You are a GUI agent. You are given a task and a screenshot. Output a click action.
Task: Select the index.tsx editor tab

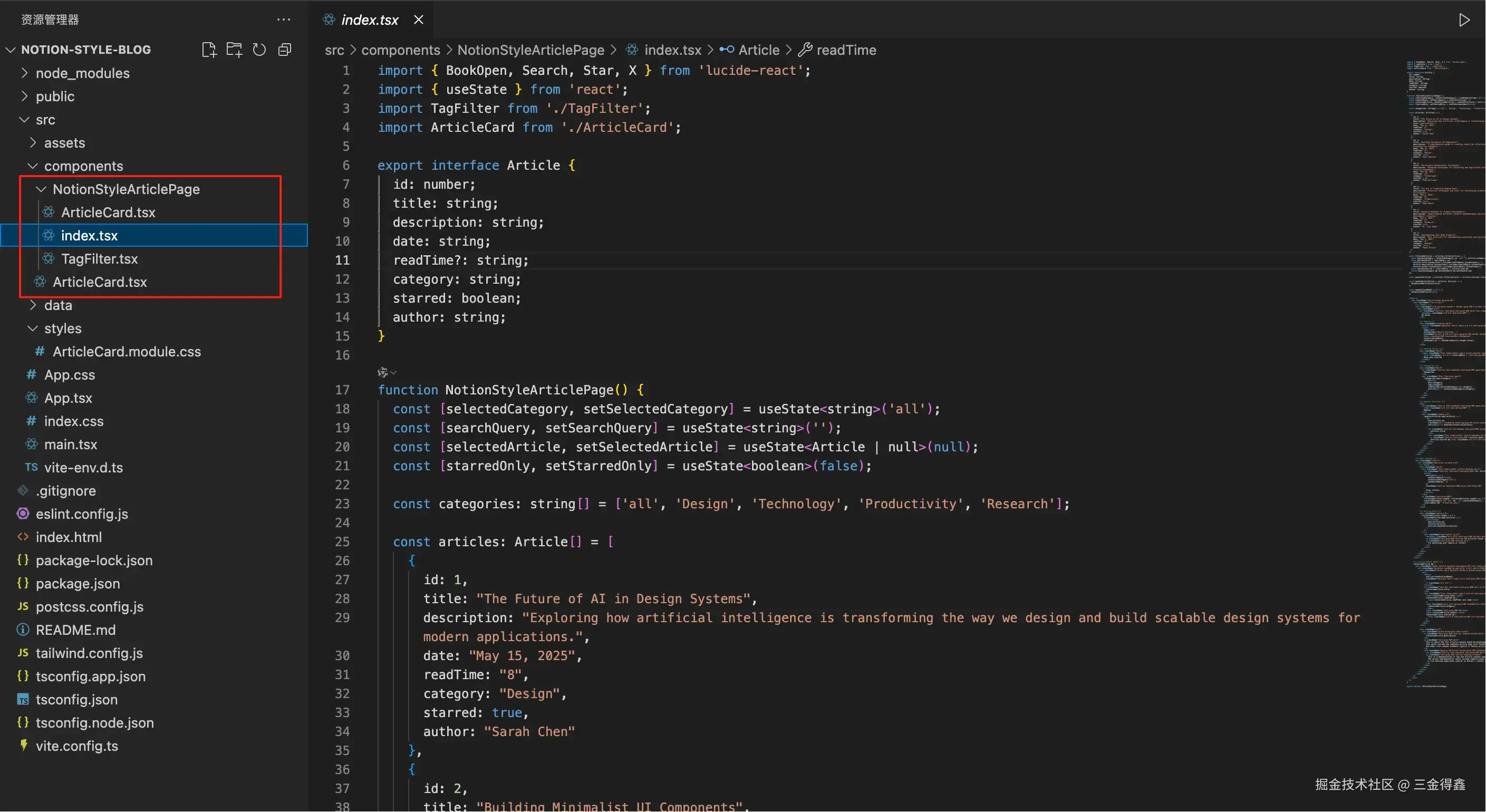click(369, 20)
